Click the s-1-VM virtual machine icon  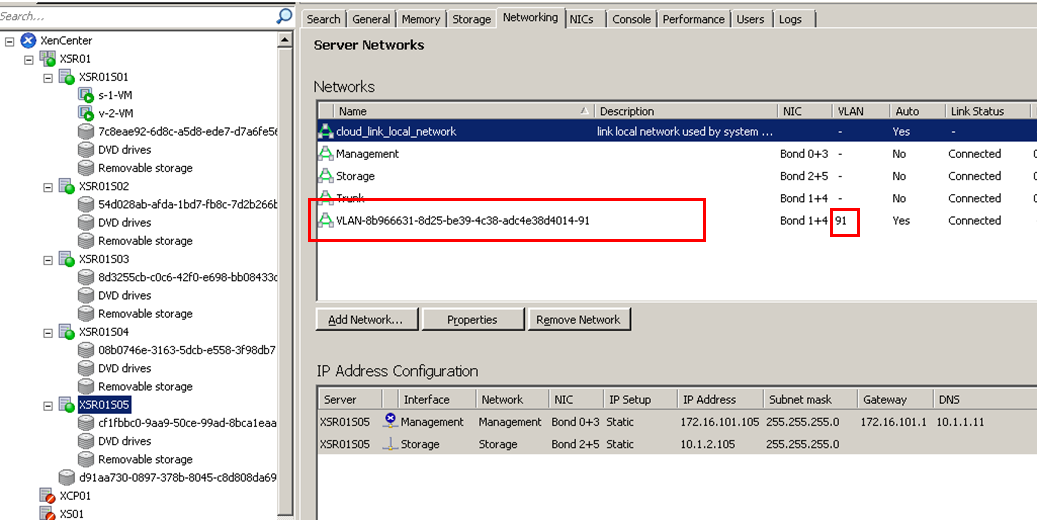coord(86,96)
